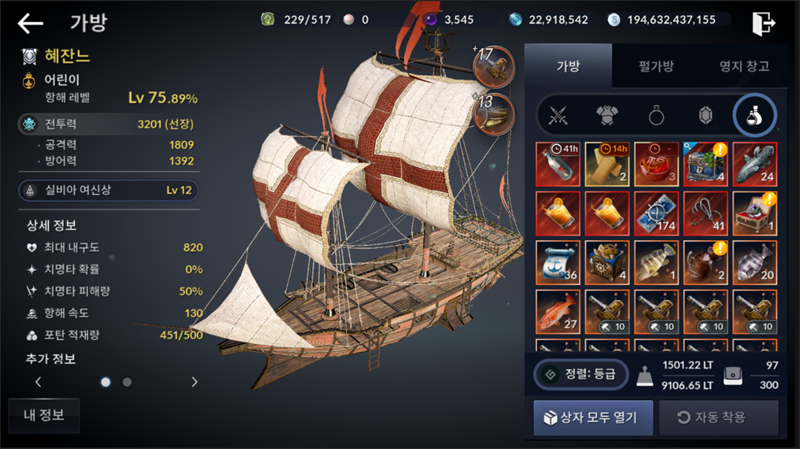
Task: Click the 자동 착용 button
Action: (x=718, y=417)
